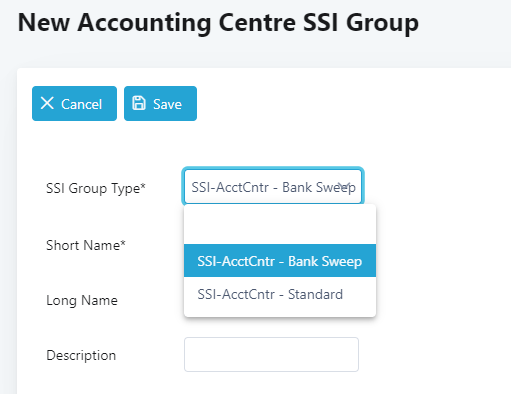Image resolution: width=511 pixels, height=394 pixels.
Task: Click the Cancel button label
Action: [81, 104]
